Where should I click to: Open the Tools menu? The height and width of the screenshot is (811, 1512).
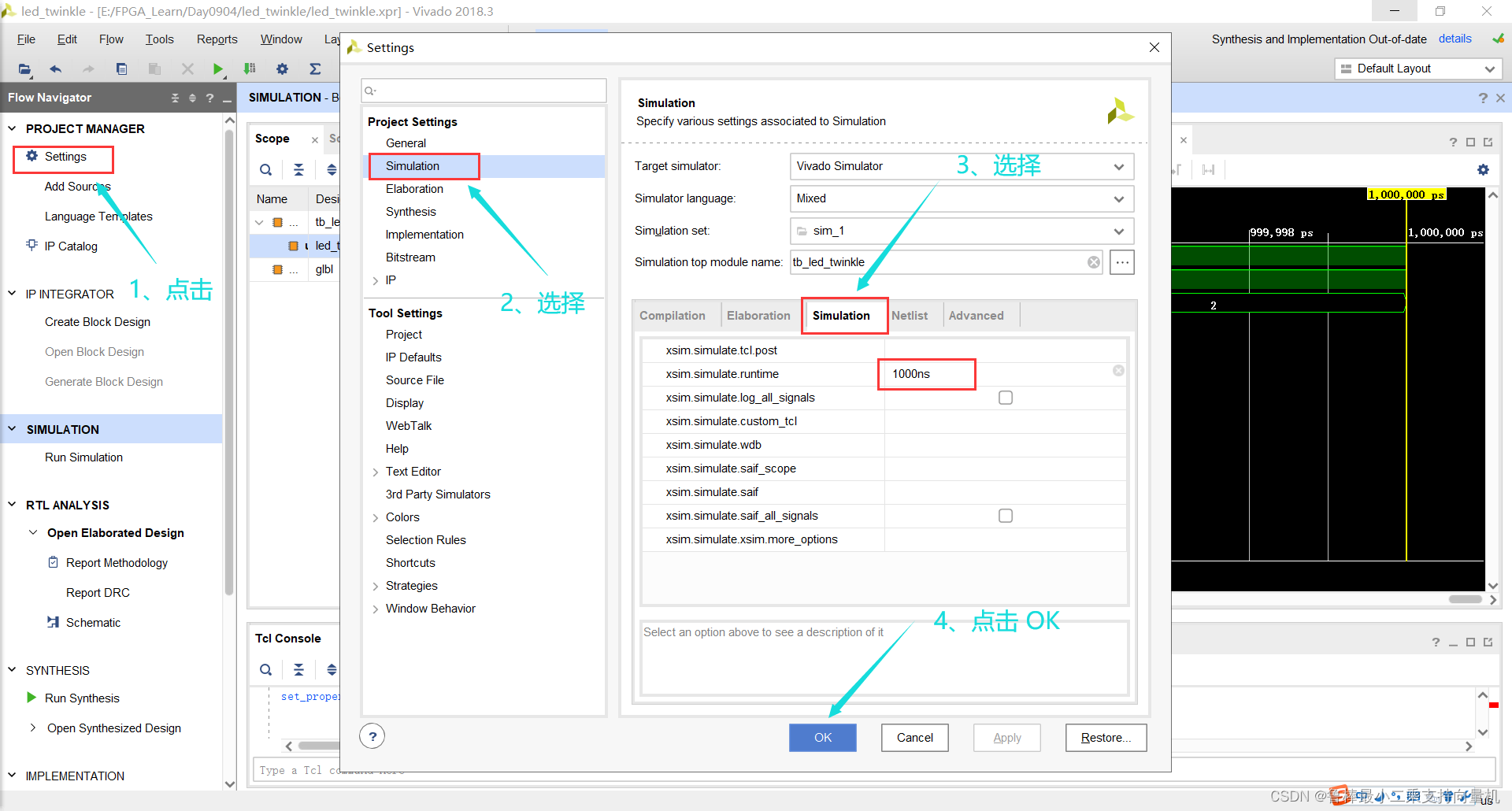[160, 39]
